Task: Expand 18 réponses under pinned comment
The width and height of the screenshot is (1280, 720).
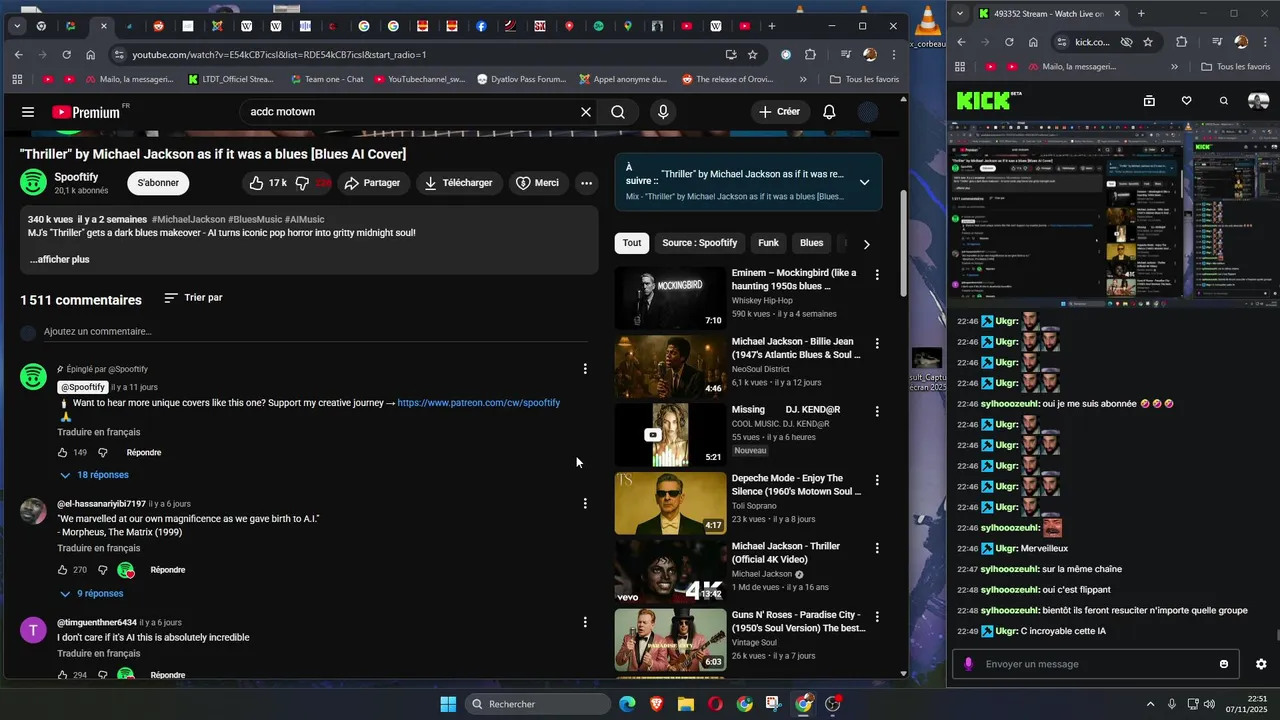Action: click(x=94, y=475)
